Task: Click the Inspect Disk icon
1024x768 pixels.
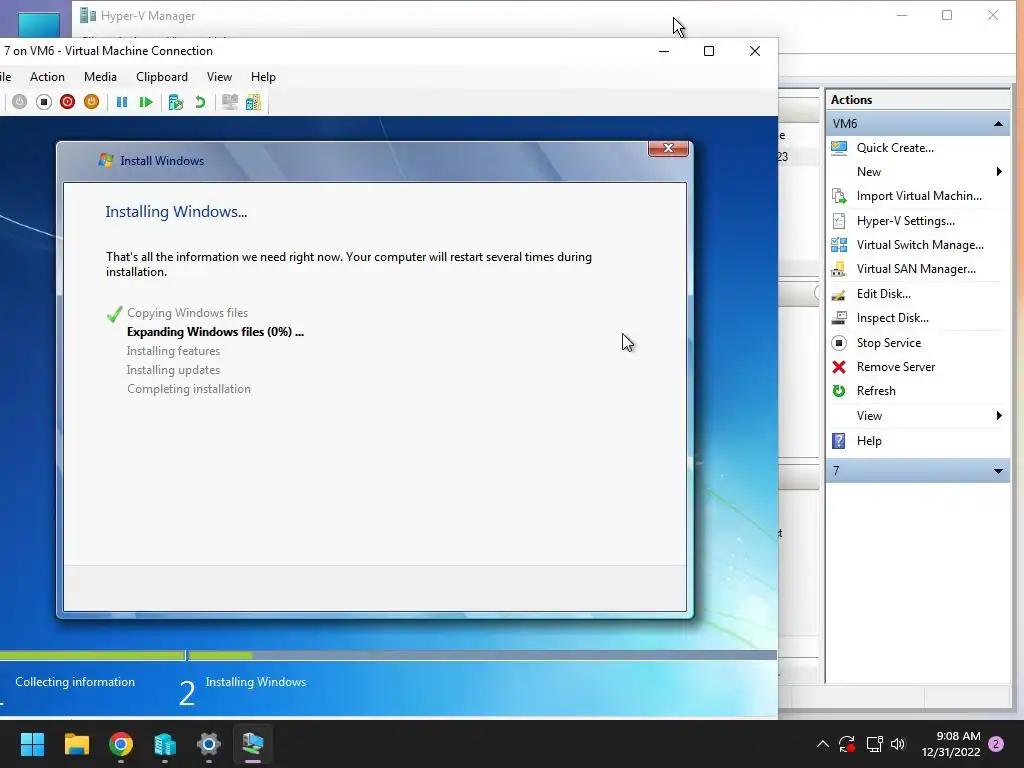Action: [x=839, y=318]
